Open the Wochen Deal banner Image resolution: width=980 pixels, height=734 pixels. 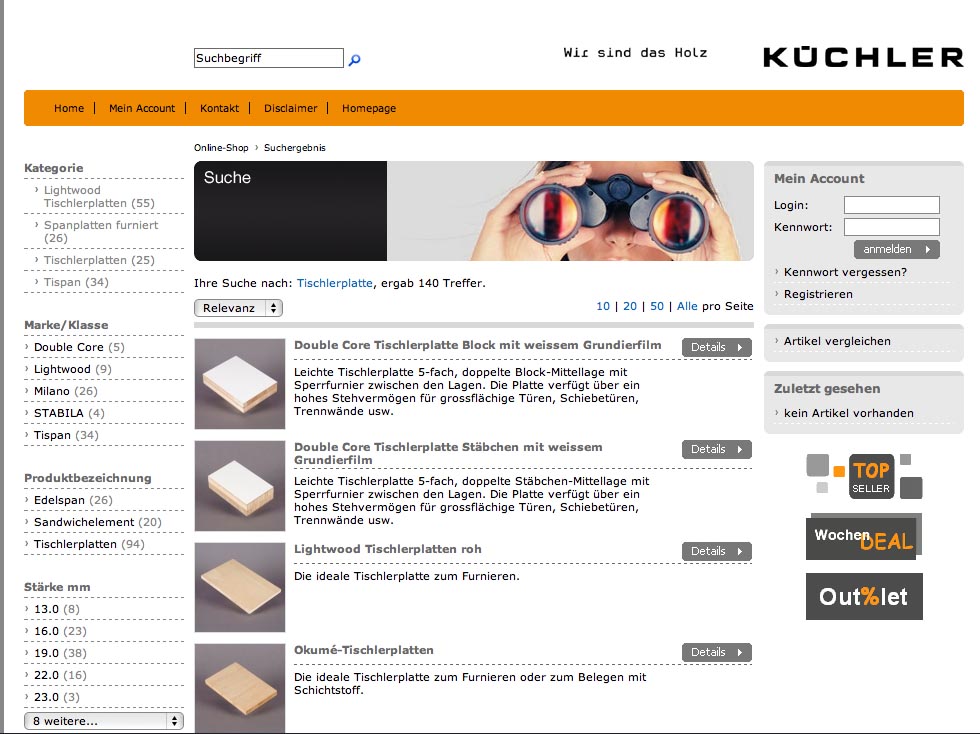tap(863, 538)
